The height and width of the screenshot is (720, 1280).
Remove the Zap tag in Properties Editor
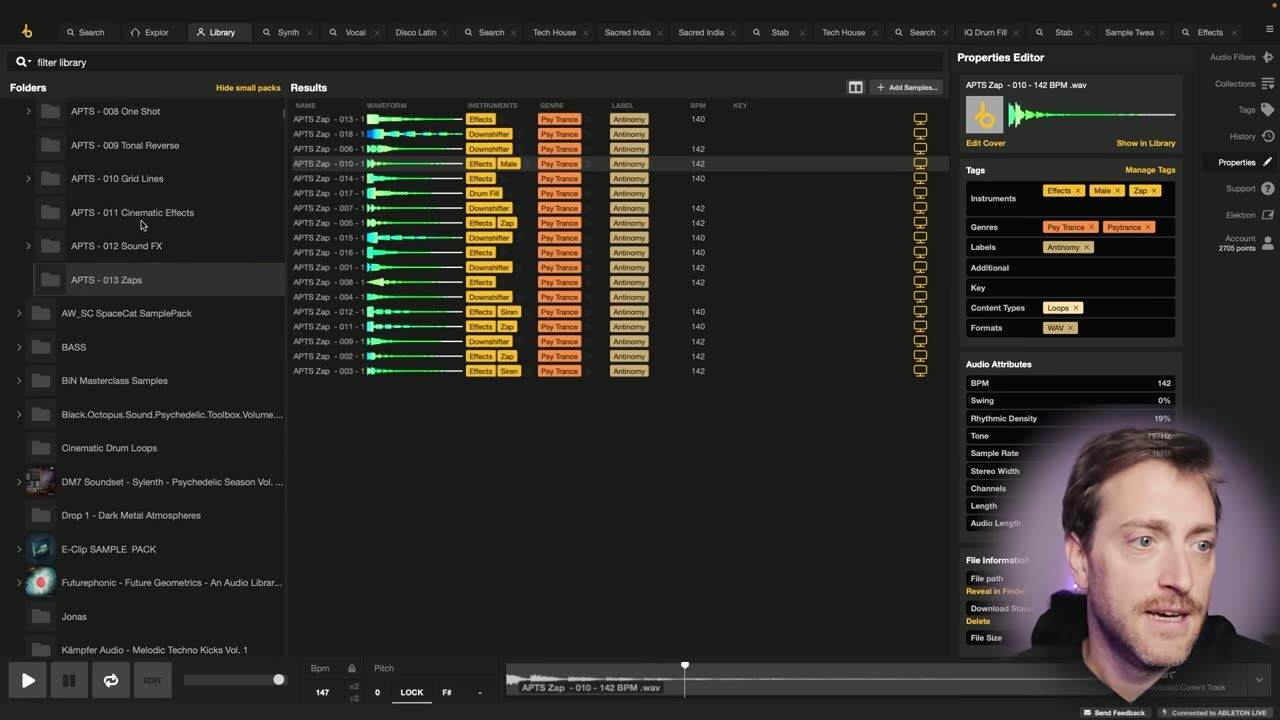(1153, 191)
